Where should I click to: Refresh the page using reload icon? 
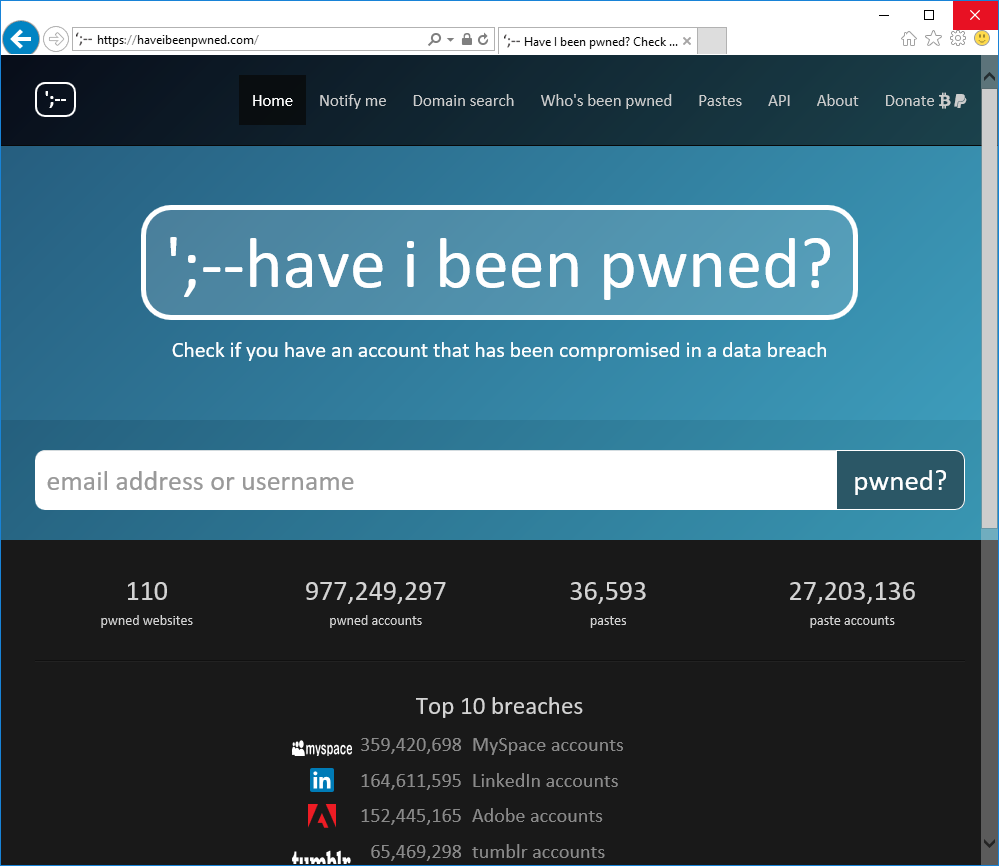[483, 40]
